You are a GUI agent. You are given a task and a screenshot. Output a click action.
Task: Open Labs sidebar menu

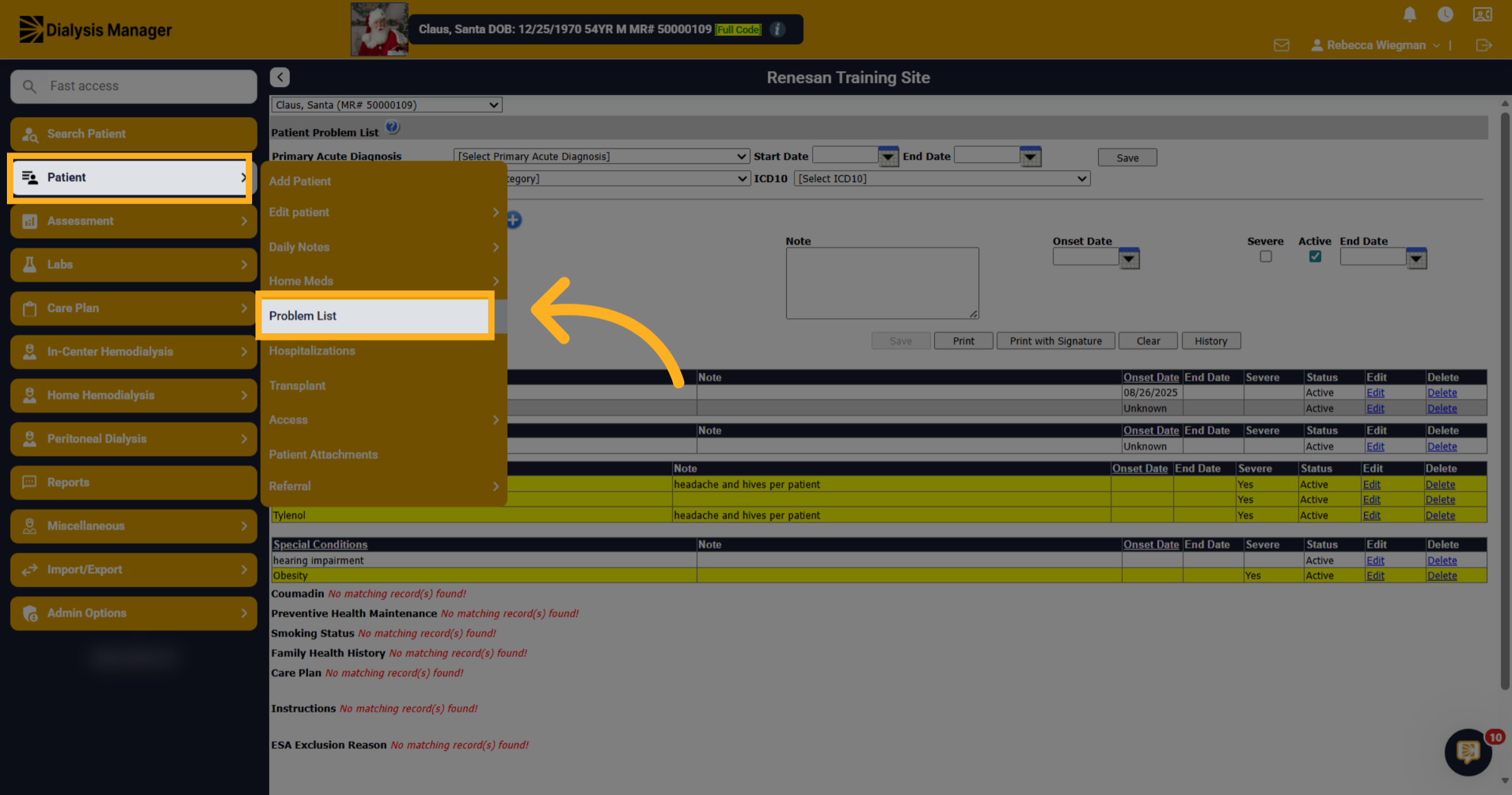pyautogui.click(x=134, y=265)
